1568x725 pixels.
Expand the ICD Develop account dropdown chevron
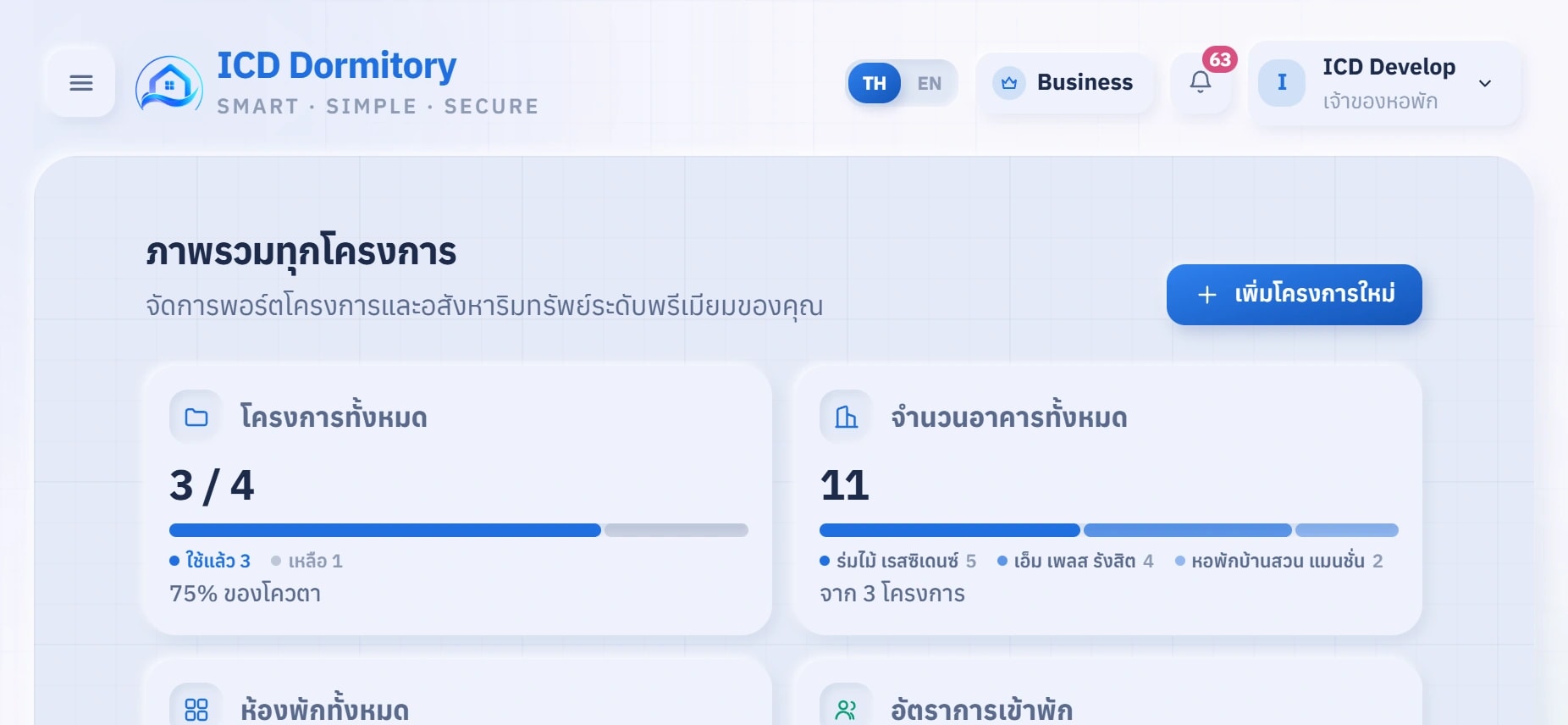click(1485, 83)
